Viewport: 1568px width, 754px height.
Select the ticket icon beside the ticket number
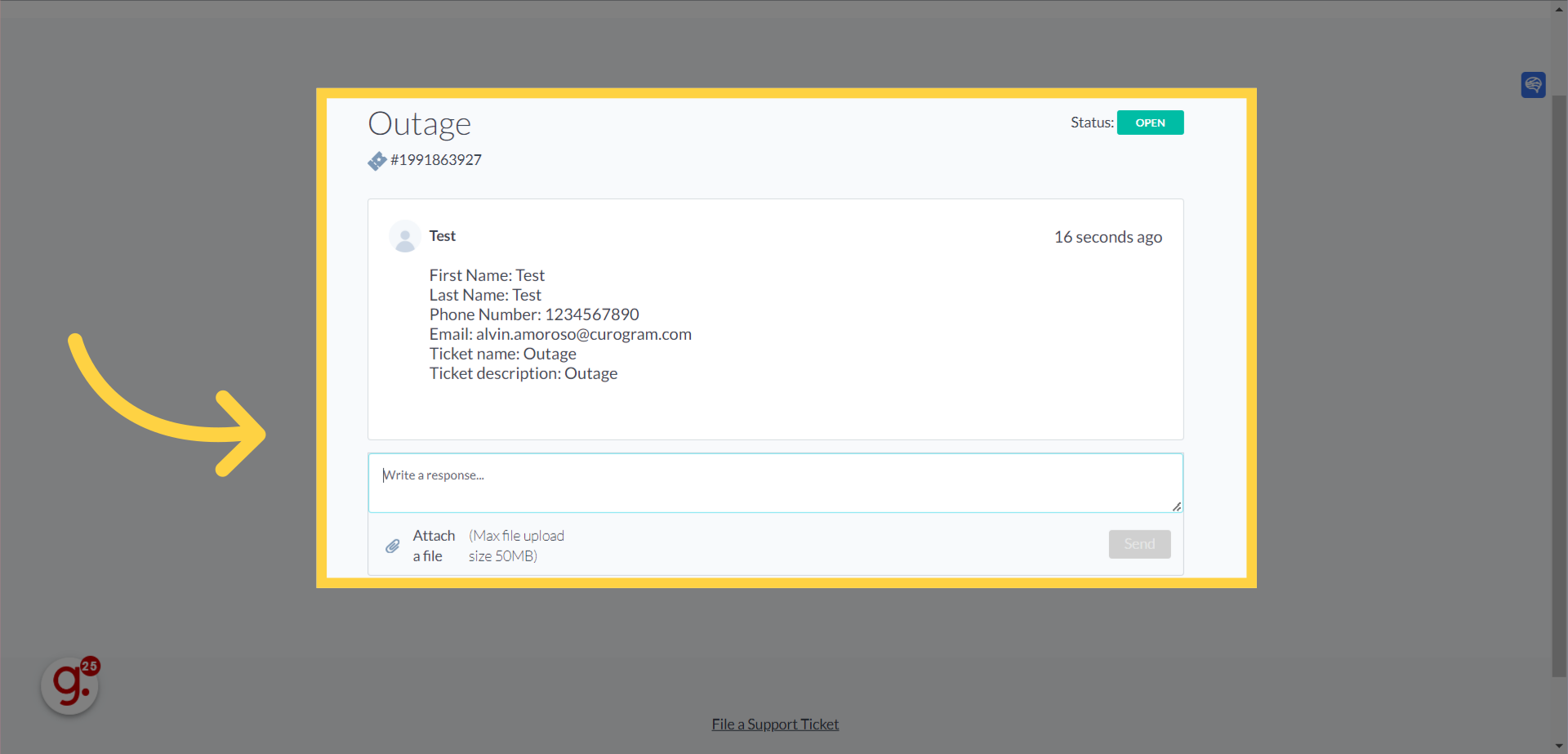pos(377,160)
